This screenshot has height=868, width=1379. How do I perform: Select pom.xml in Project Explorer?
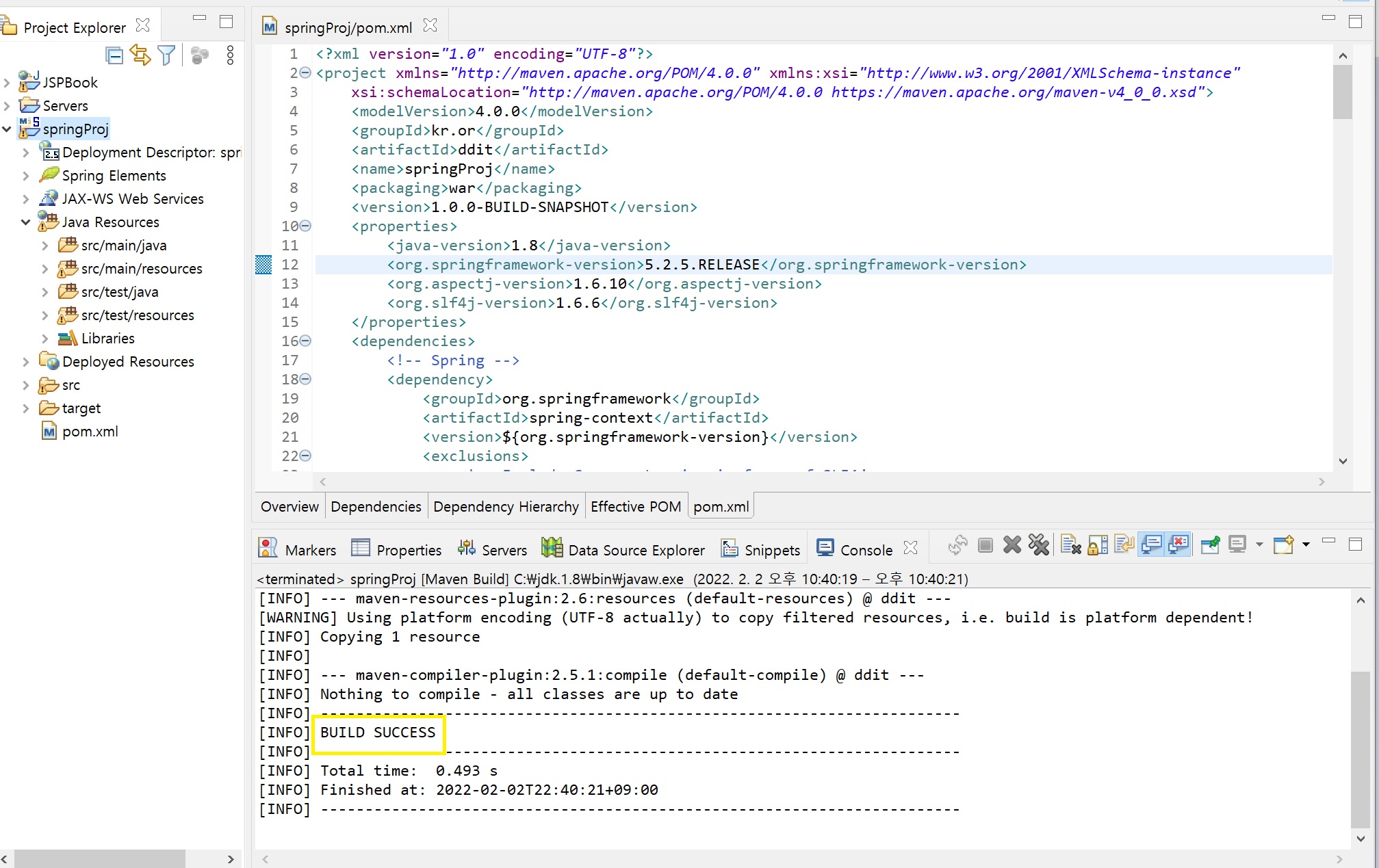click(x=90, y=432)
